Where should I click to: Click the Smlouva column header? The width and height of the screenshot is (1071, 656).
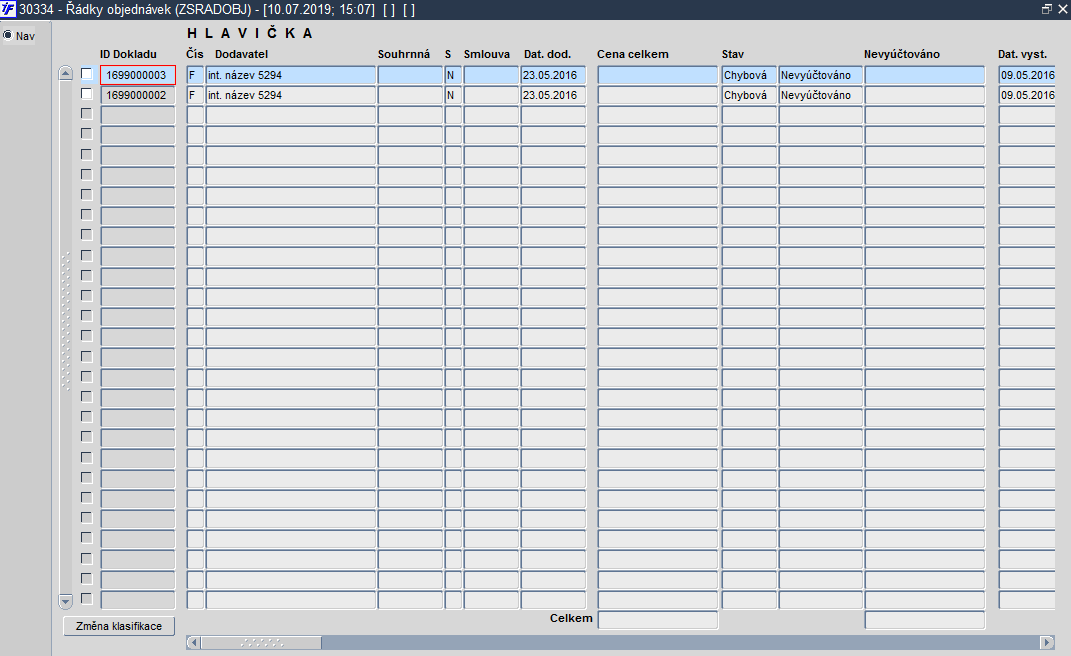click(x=486, y=54)
